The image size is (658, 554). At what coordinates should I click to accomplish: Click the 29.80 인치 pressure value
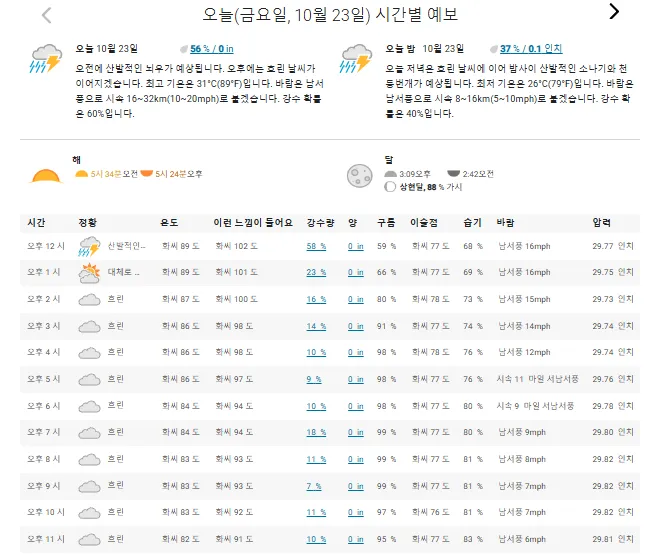(613, 432)
